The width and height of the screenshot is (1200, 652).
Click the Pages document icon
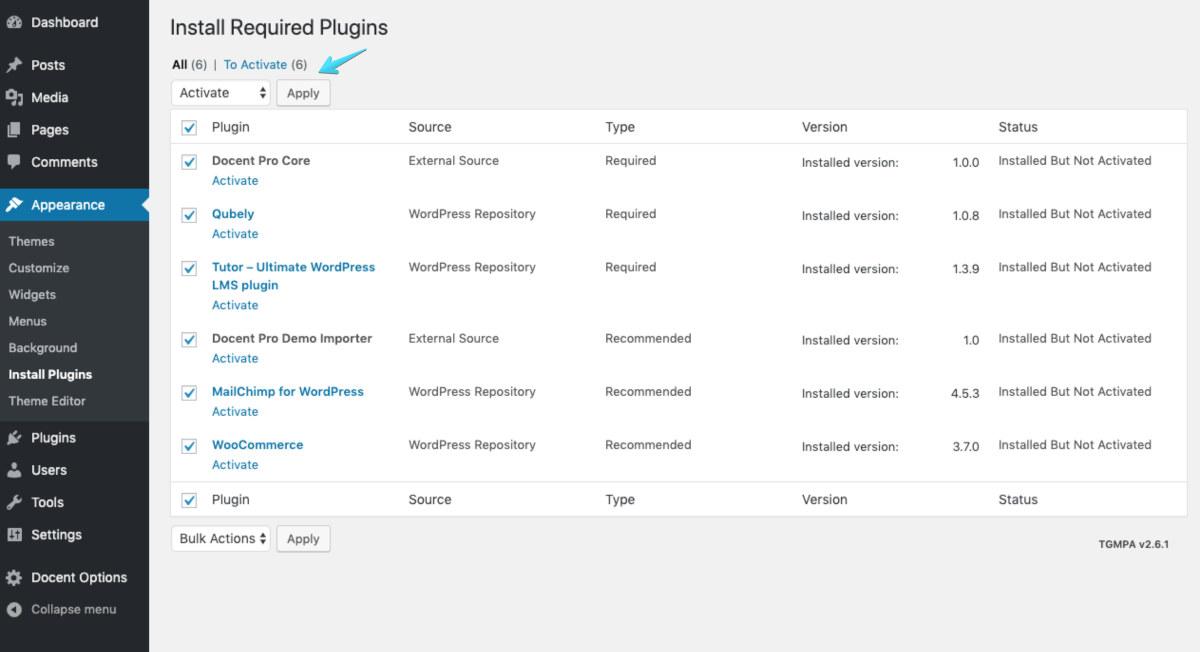pyautogui.click(x=14, y=130)
